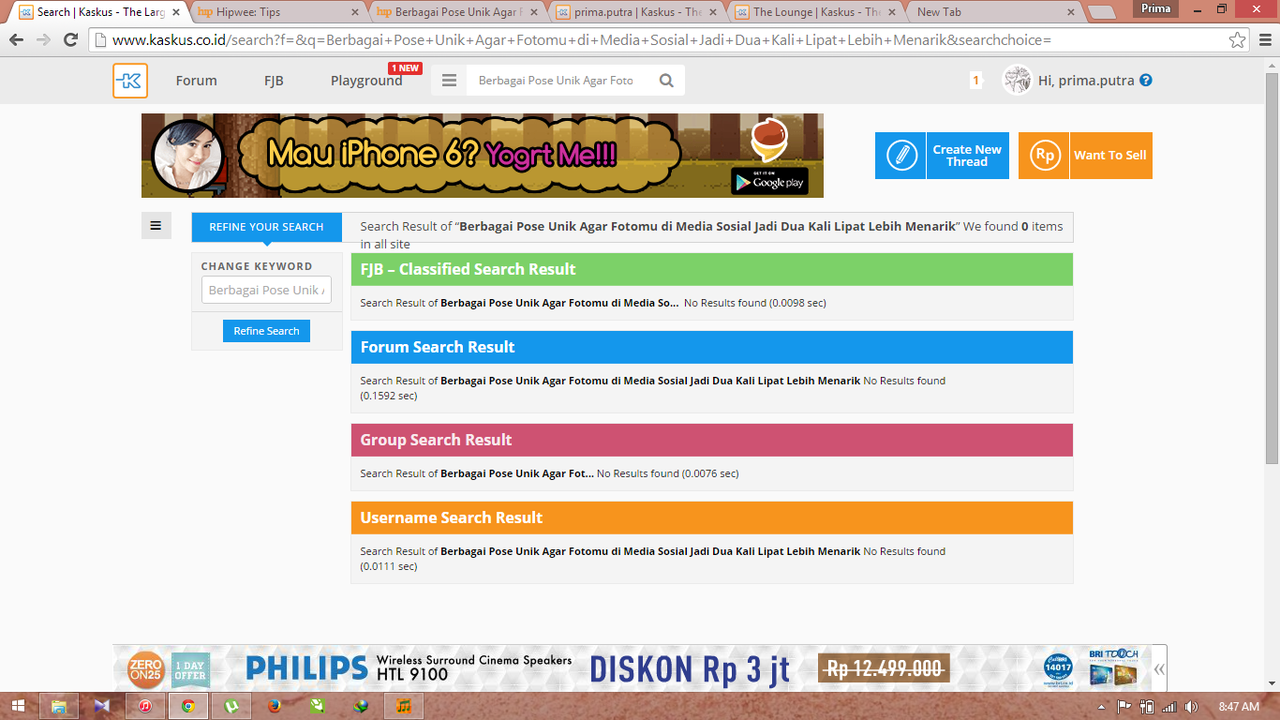Close the New Tab tab

1071,12
